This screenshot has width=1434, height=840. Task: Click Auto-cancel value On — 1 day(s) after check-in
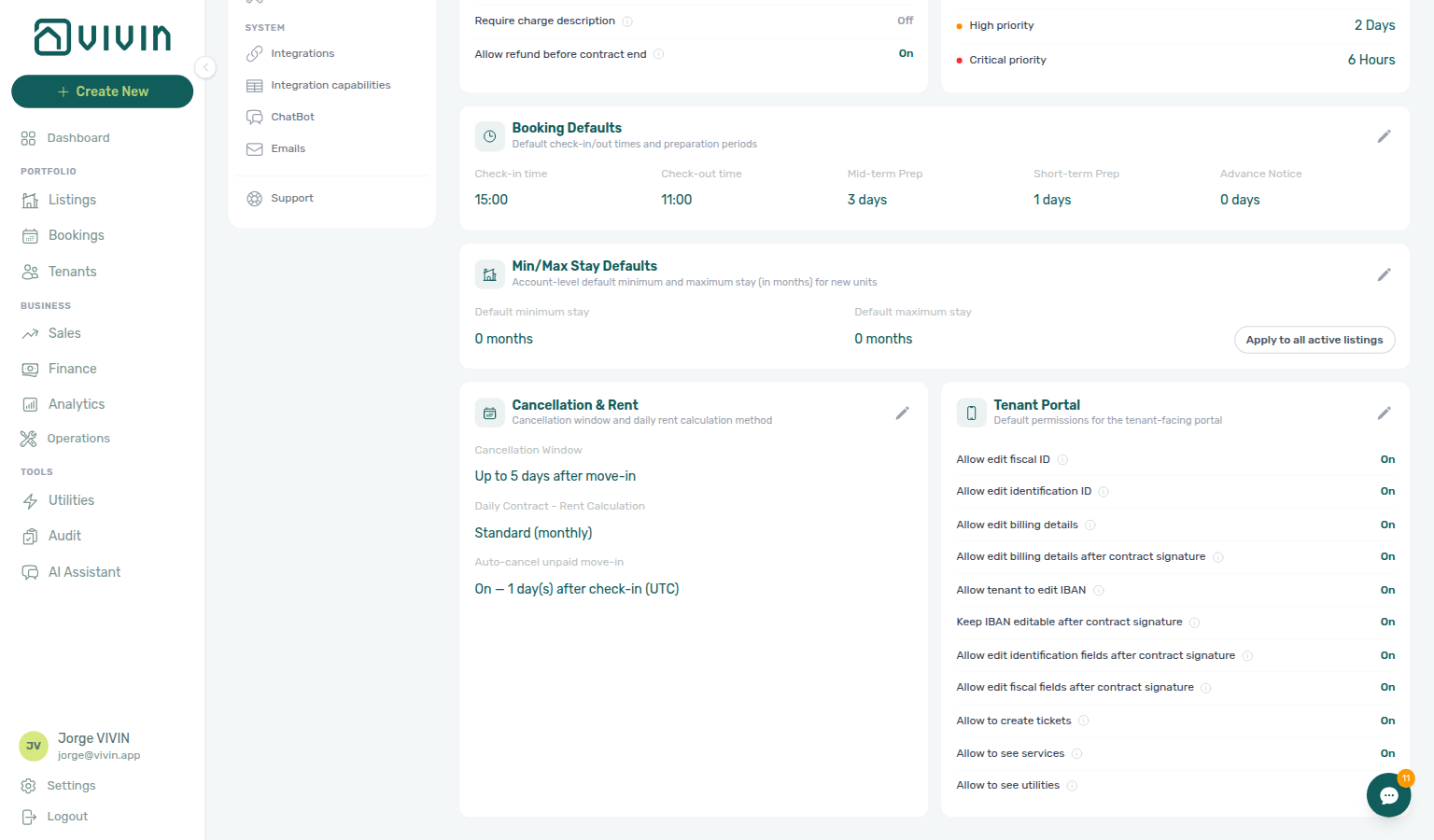577,589
